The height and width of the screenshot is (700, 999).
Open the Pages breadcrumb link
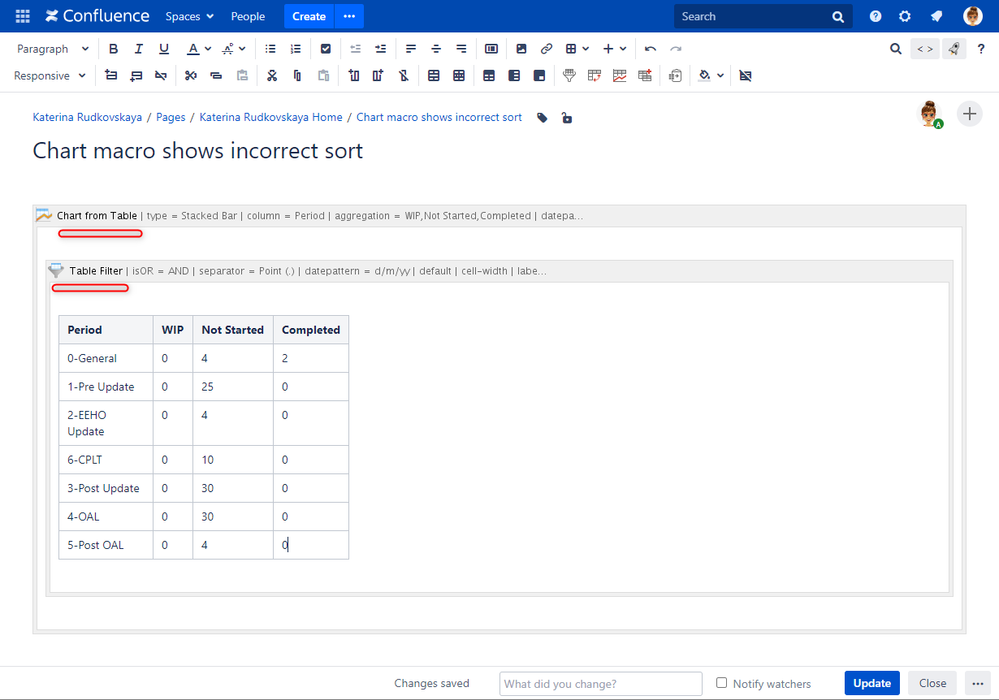tap(171, 117)
